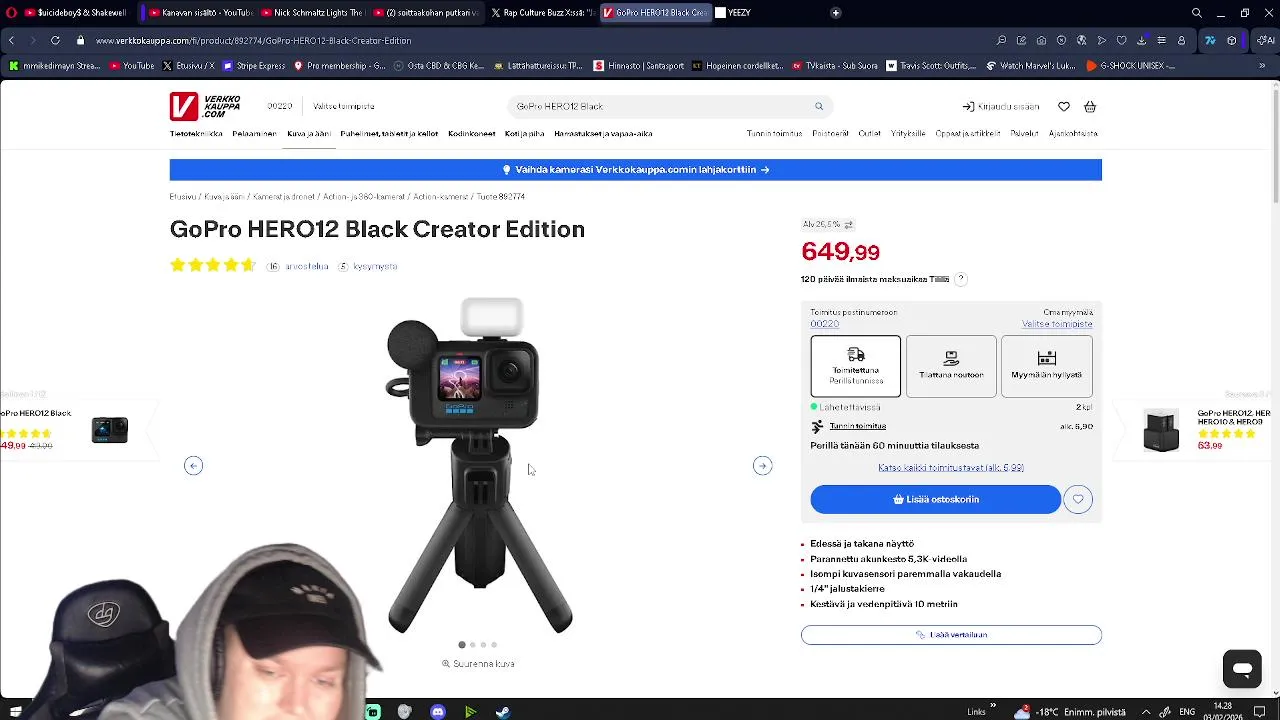1280x720 pixels.
Task: Click the GoPro HERO12 Black search field
Action: pyautogui.click(x=660, y=106)
